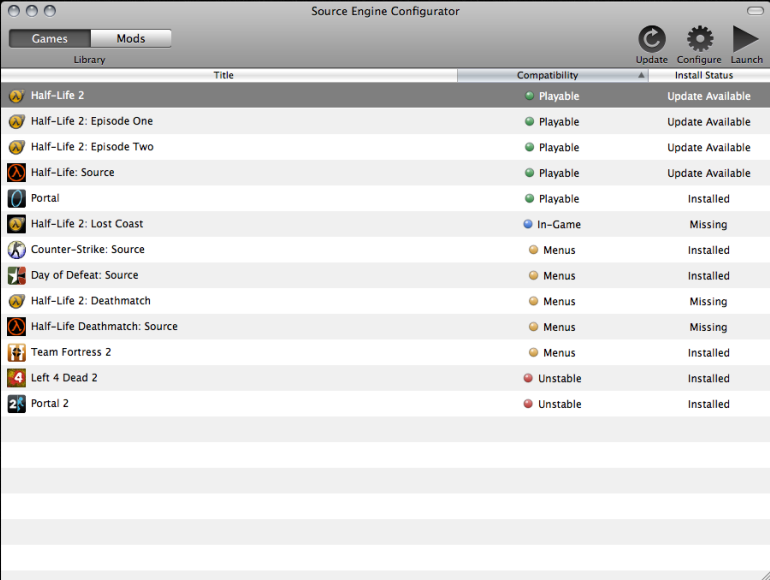Click Unstable label for Left 4 Dead 2
The width and height of the screenshot is (770, 580).
[x=560, y=378]
